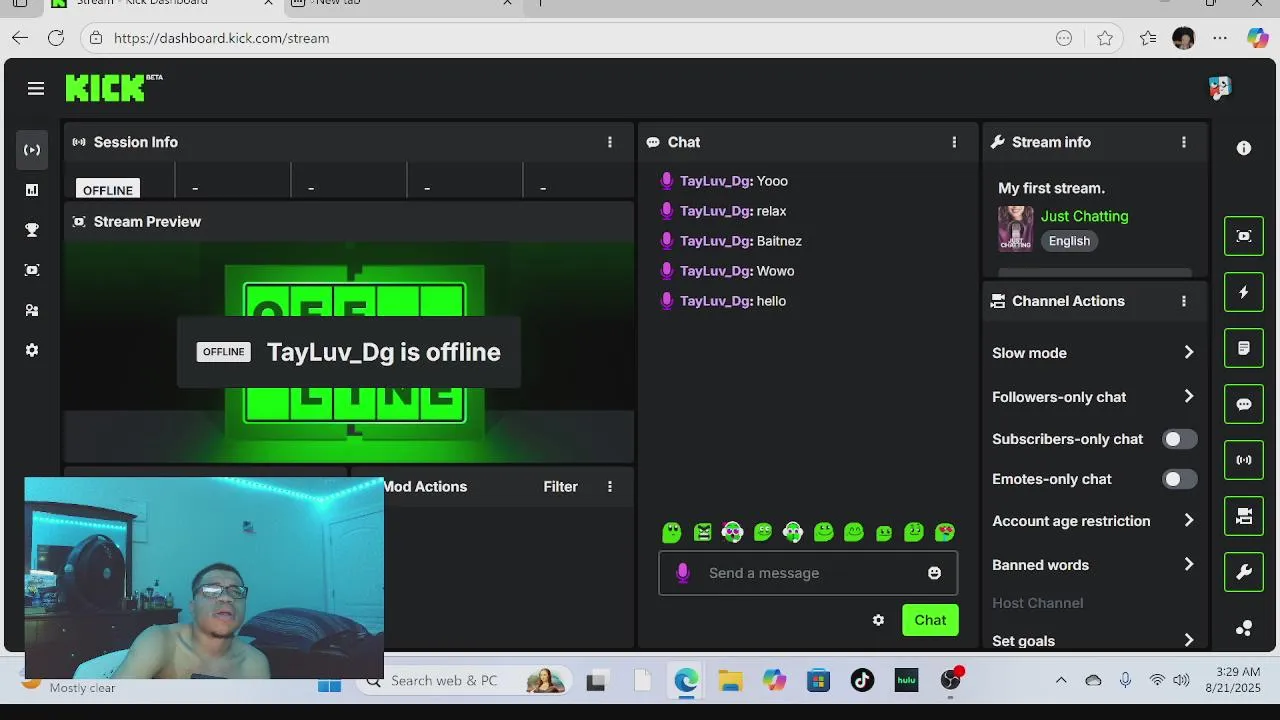This screenshot has width=1280, height=720.
Task: Click the layout panels icon on right rail
Action: (1244, 516)
